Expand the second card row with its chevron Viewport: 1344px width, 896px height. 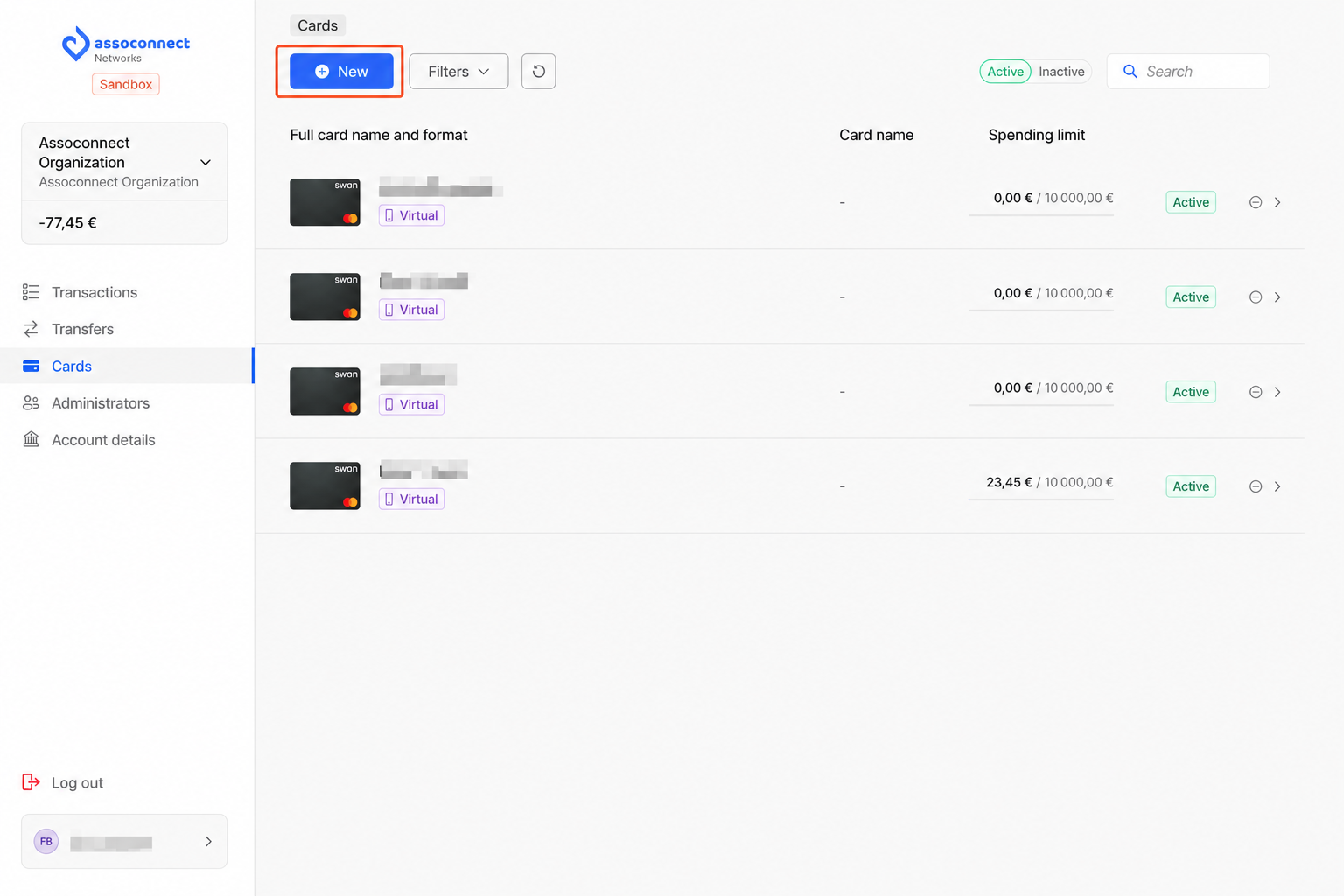point(1277,297)
